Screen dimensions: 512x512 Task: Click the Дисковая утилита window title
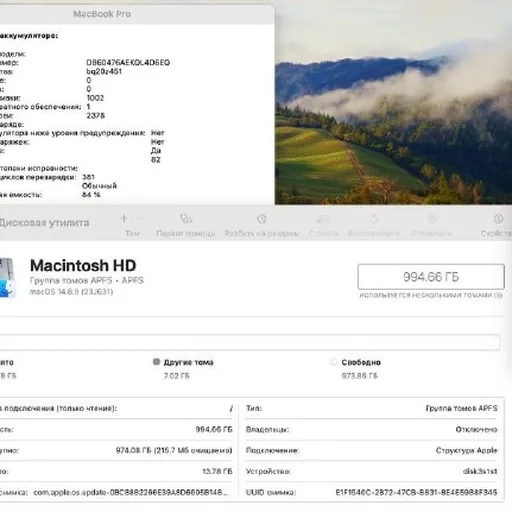tap(44, 223)
